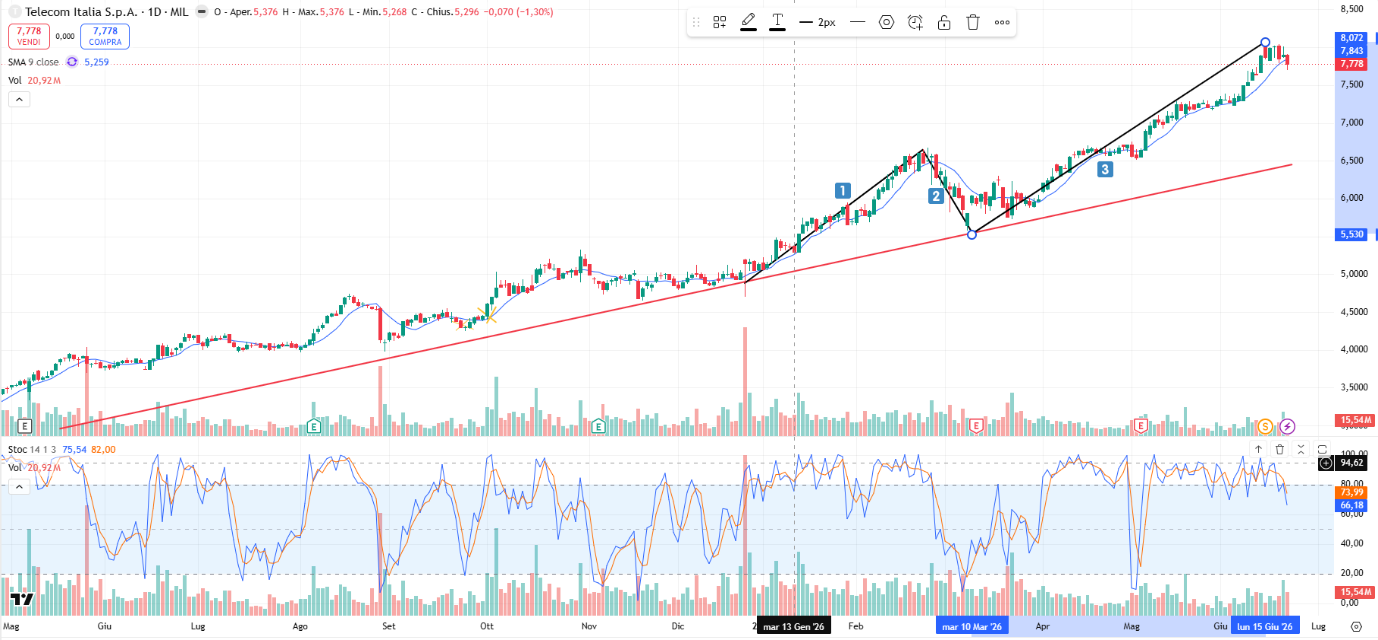1378x640 pixels.
Task: Click the mar 10 Mar '26 date label
Action: (x=972, y=627)
